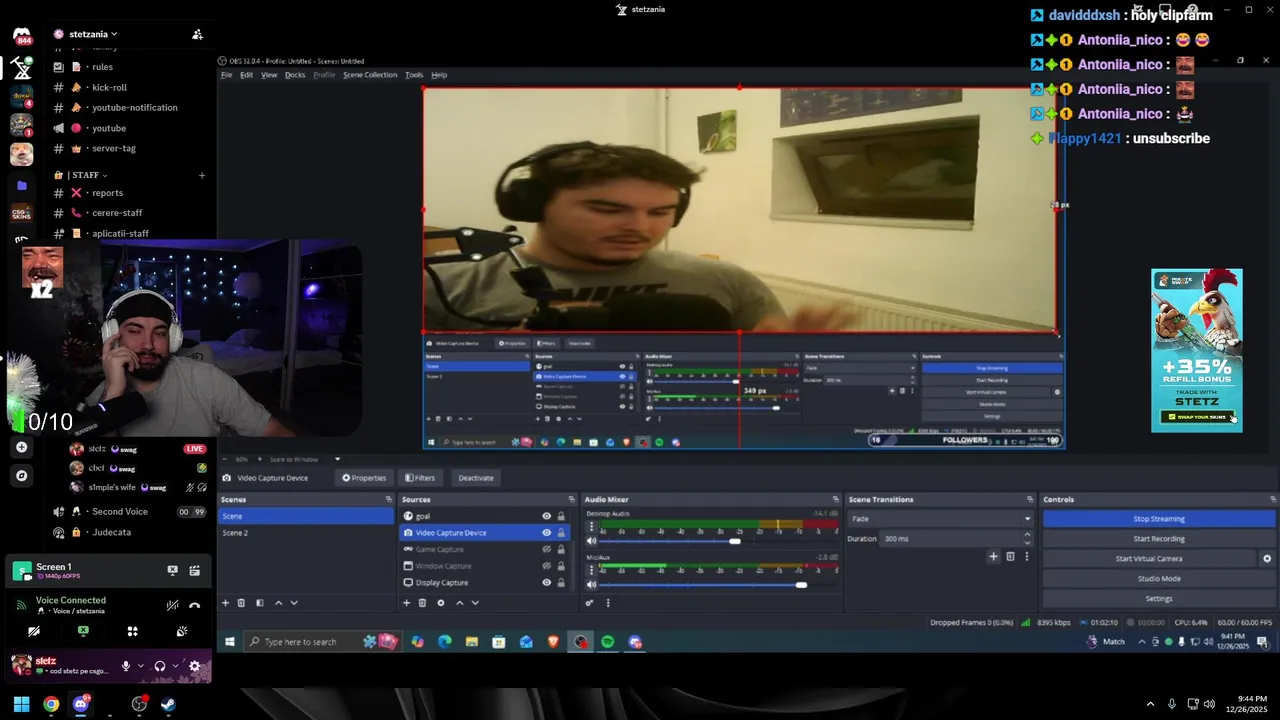
Task: Open scene transitions three-dot menu
Action: (x=1026, y=557)
